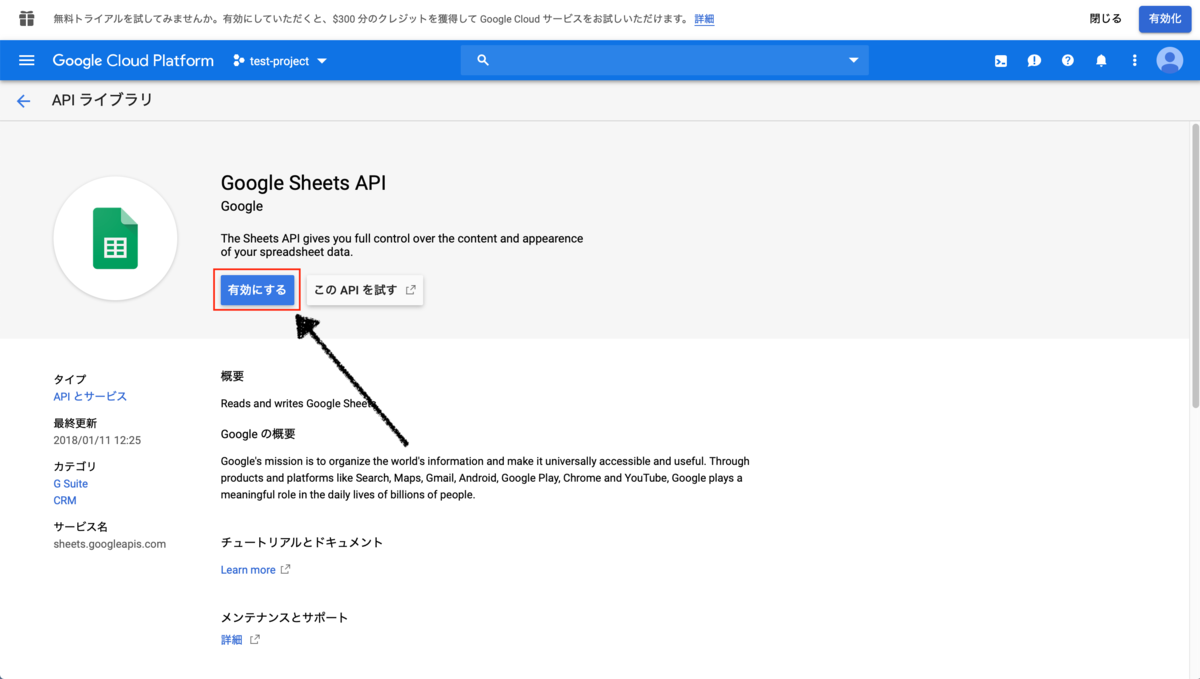Click the この API を試す button
Viewport: 1200px width, 679px height.
tap(364, 290)
